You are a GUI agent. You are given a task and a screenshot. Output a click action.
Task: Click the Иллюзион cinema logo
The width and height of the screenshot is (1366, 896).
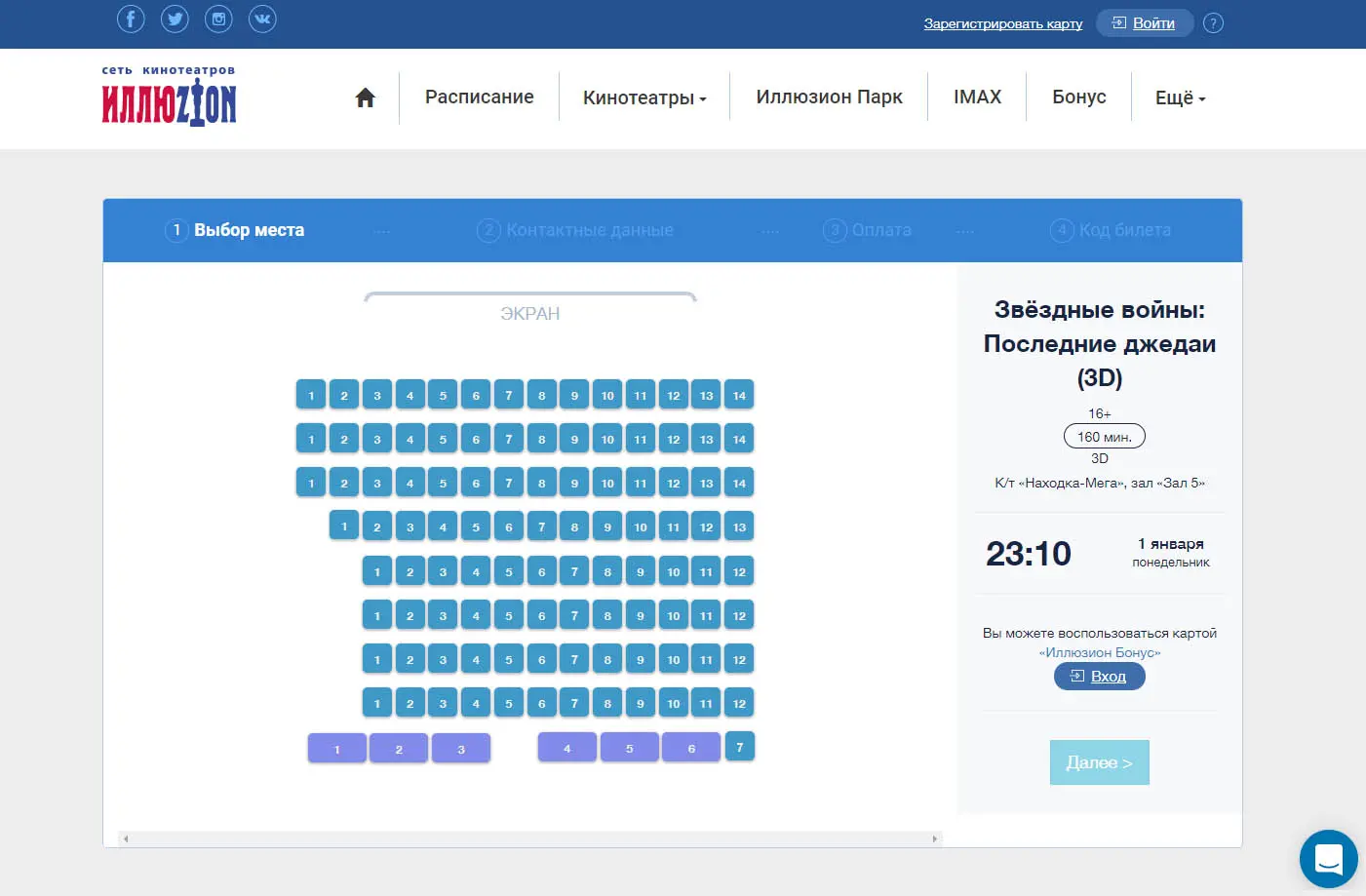(169, 97)
